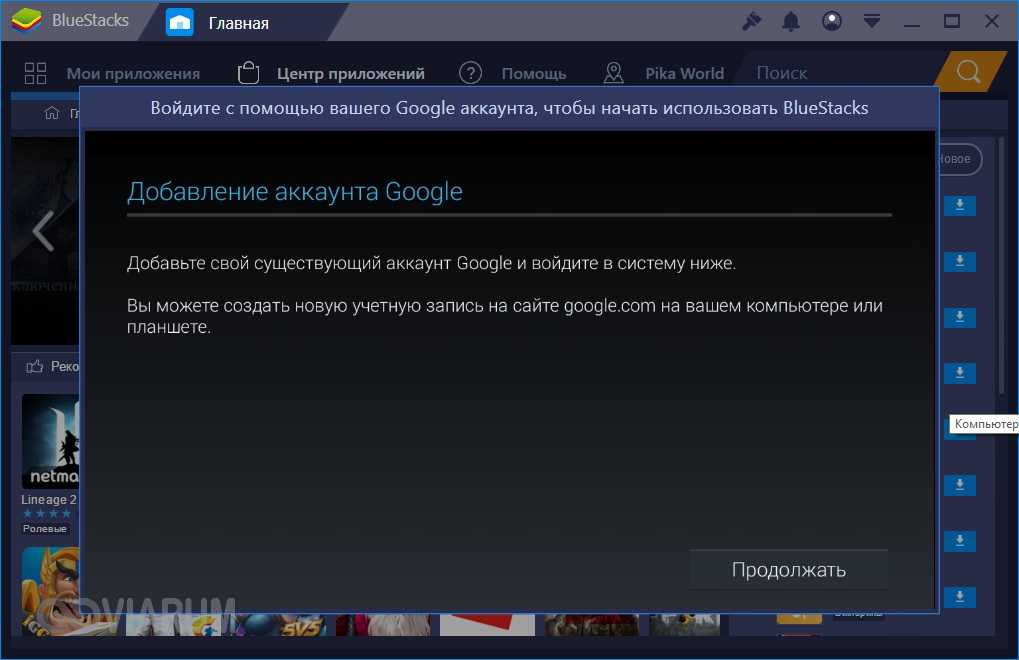
Task: Go to Pika World
Action: [664, 73]
